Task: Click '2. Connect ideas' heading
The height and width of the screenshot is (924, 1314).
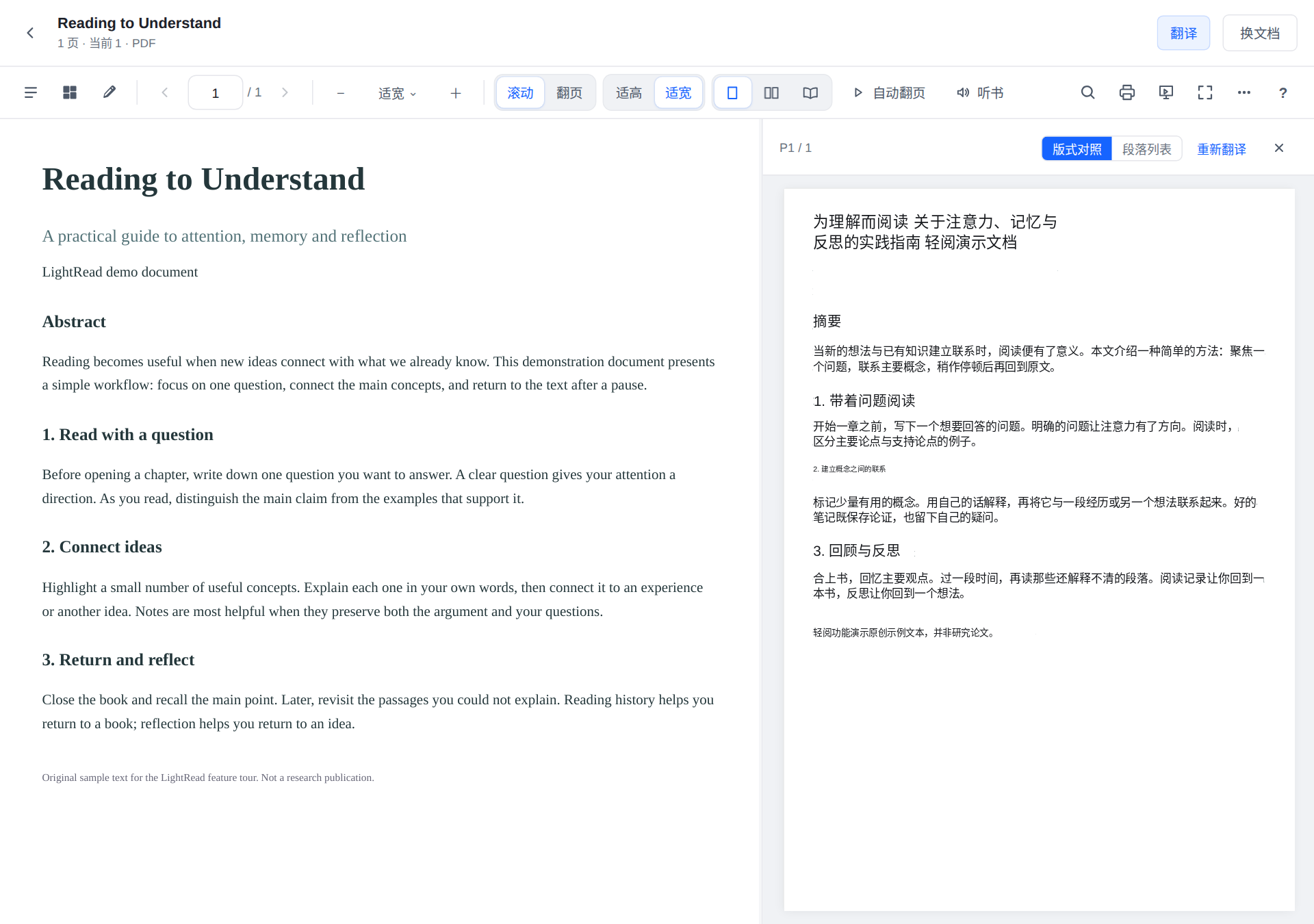Action: click(102, 547)
